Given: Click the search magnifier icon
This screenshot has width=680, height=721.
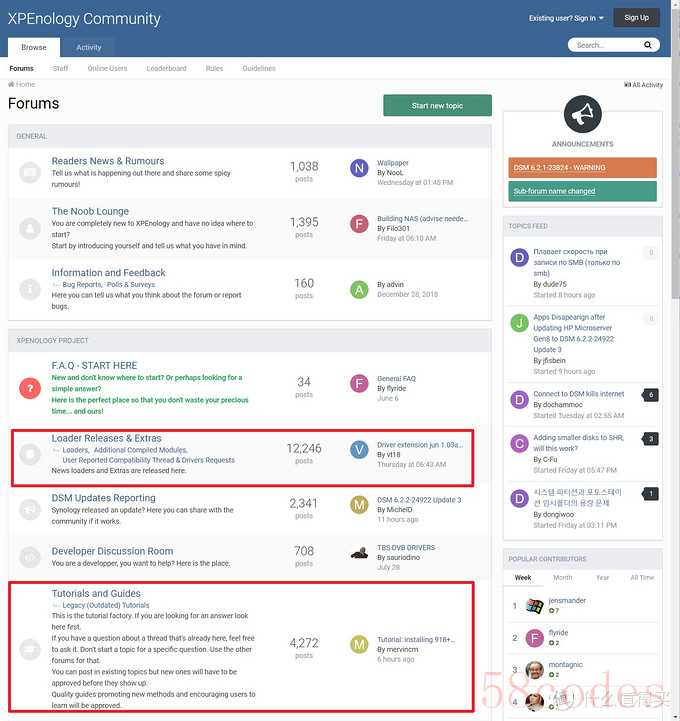Looking at the screenshot, I should 647,45.
